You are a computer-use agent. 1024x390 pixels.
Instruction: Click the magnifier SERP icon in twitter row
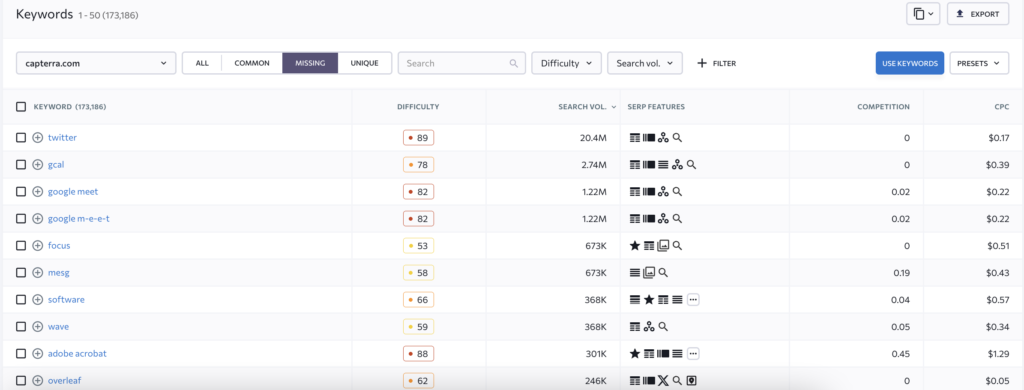point(678,138)
